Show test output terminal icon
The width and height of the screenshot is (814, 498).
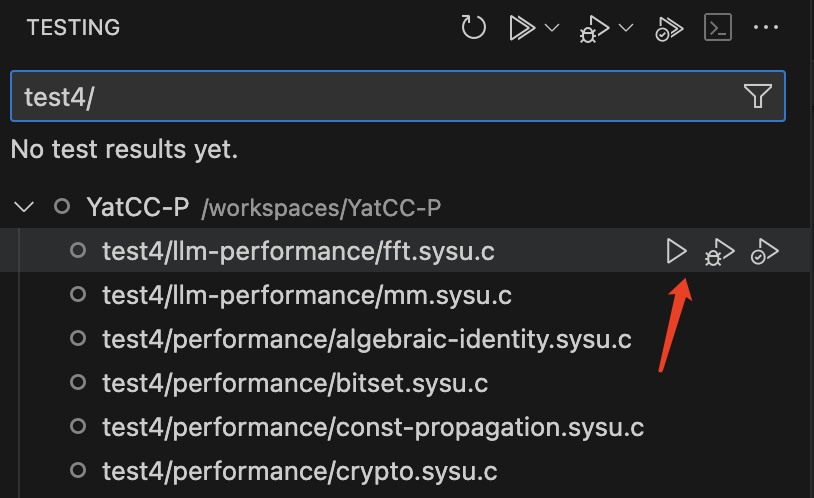tap(717, 28)
